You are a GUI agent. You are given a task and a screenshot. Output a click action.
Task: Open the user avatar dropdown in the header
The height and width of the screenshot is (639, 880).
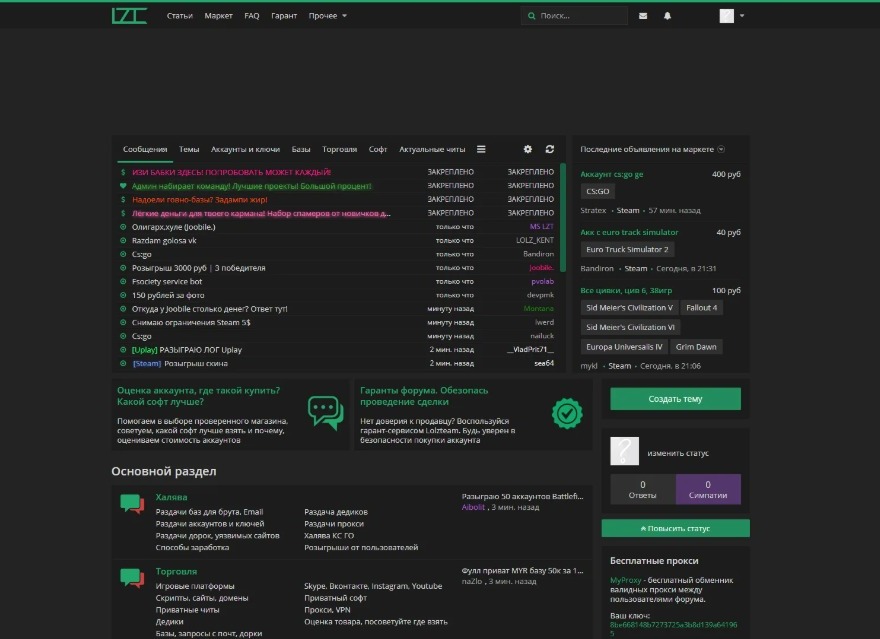tap(732, 16)
